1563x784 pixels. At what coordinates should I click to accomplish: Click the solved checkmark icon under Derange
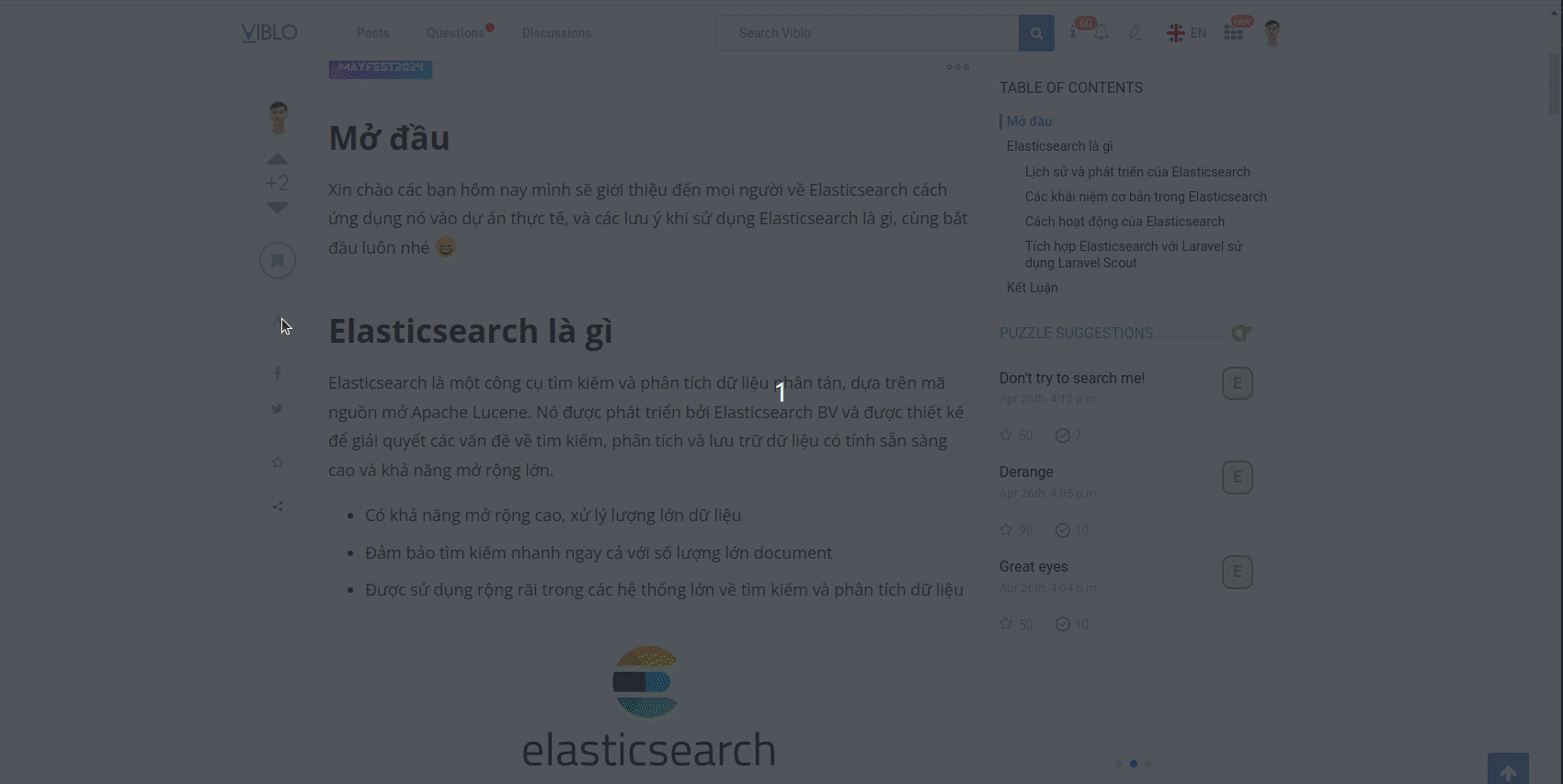click(x=1063, y=530)
